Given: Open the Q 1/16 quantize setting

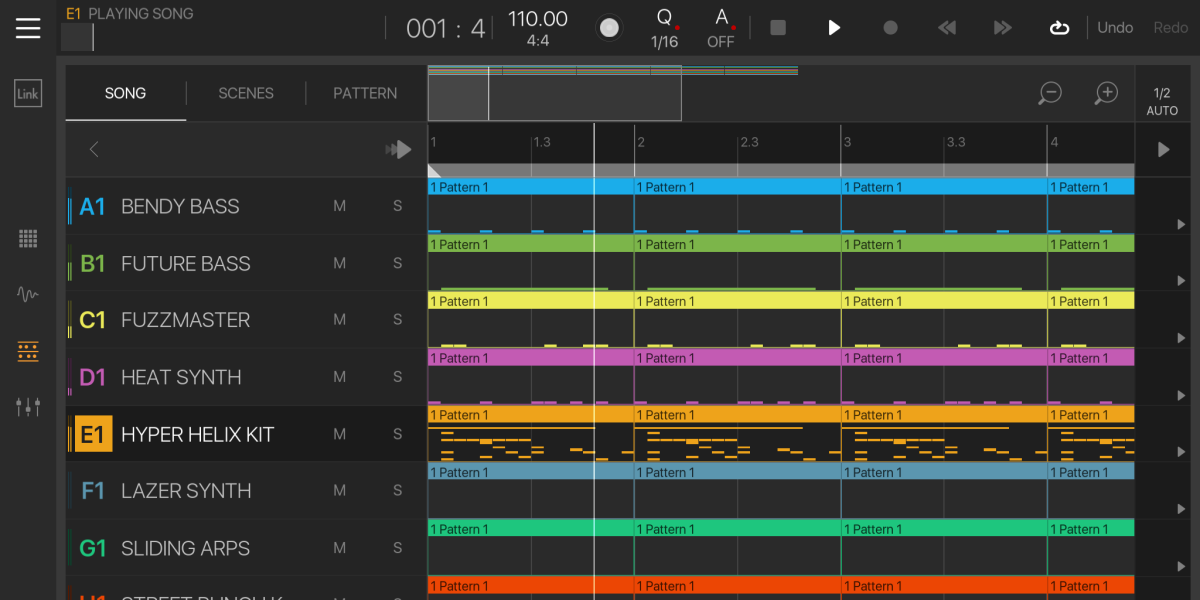Looking at the screenshot, I should tap(664, 28).
